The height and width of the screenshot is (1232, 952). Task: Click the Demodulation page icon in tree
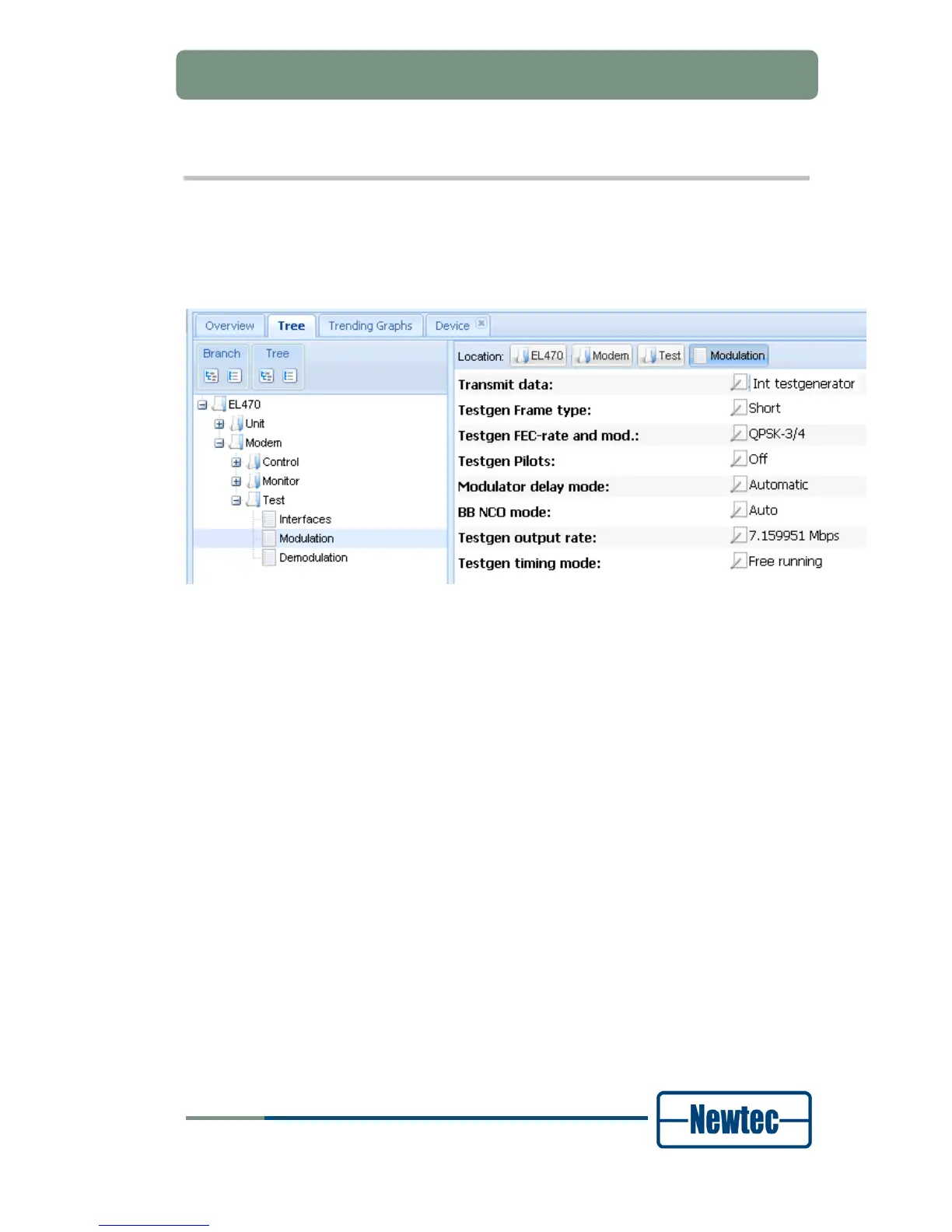(x=269, y=557)
